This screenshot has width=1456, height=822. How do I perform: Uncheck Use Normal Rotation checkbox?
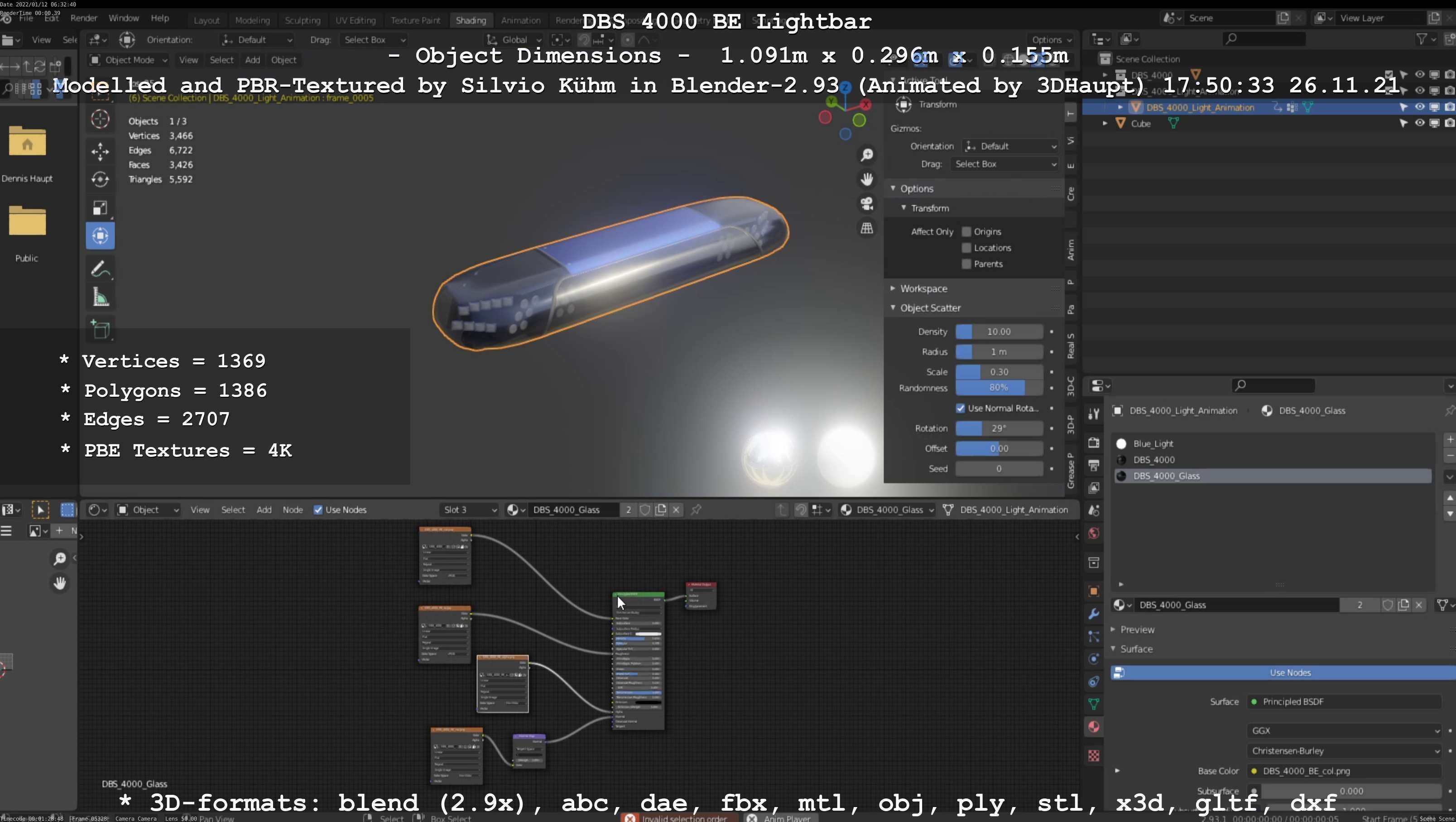960,408
